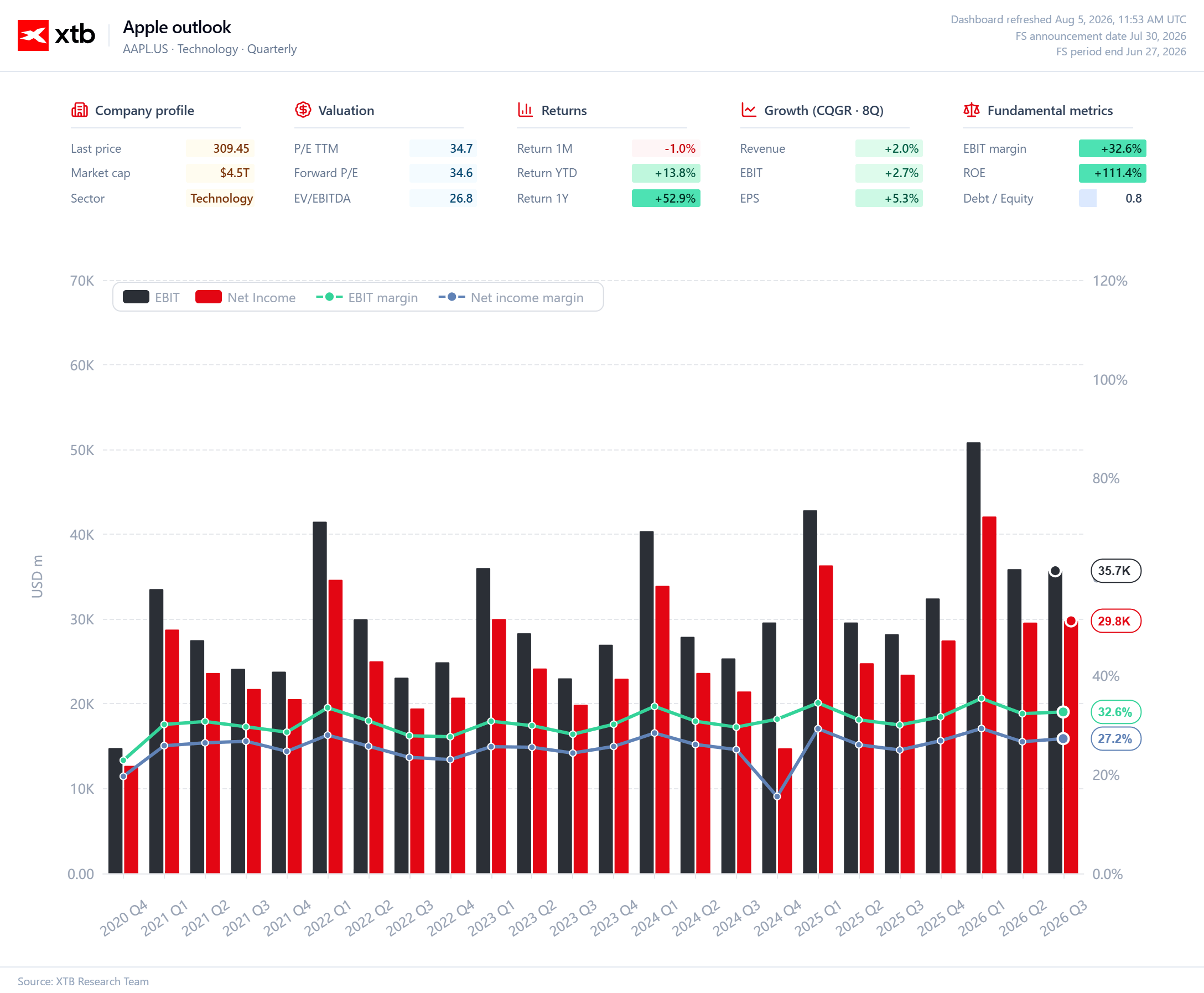Click the xtb logo
Screen dimensions: 1204x993
[x=56, y=35]
